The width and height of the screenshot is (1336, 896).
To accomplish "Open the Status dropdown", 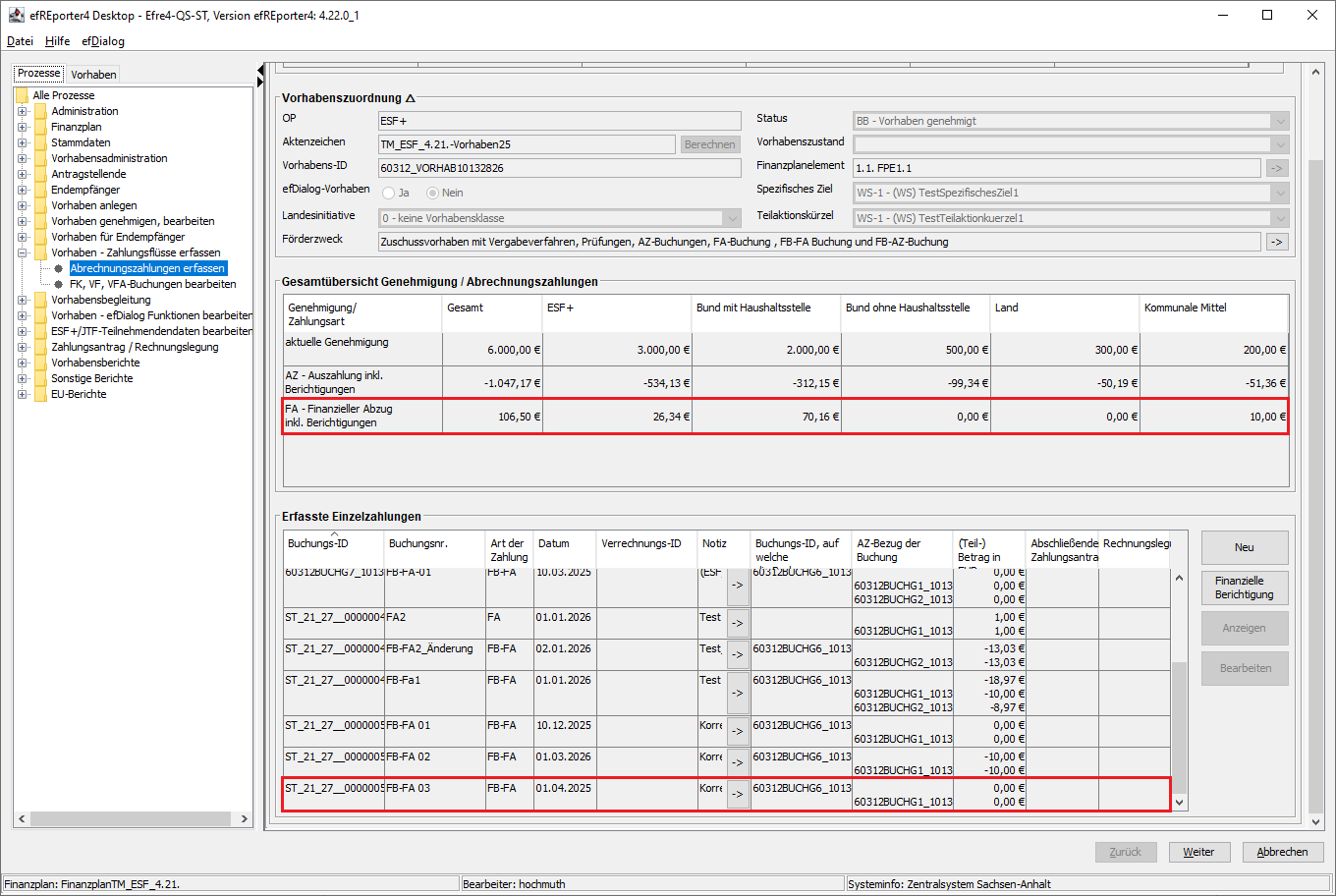I will pos(1279,121).
